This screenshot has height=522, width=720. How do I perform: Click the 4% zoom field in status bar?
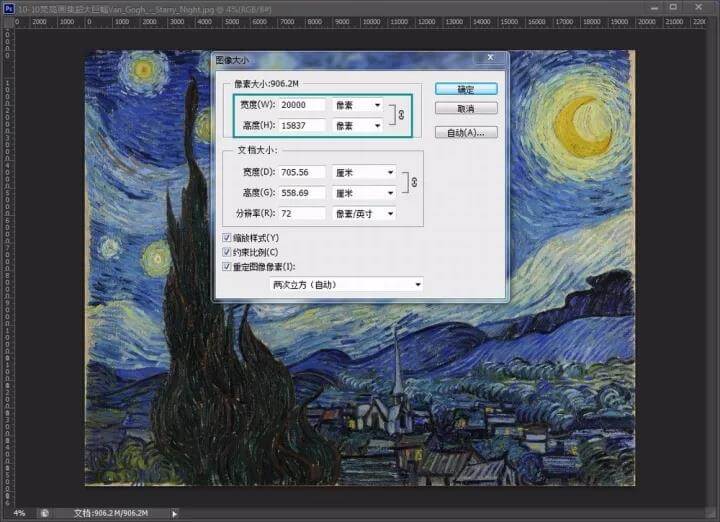pyautogui.click(x=19, y=513)
